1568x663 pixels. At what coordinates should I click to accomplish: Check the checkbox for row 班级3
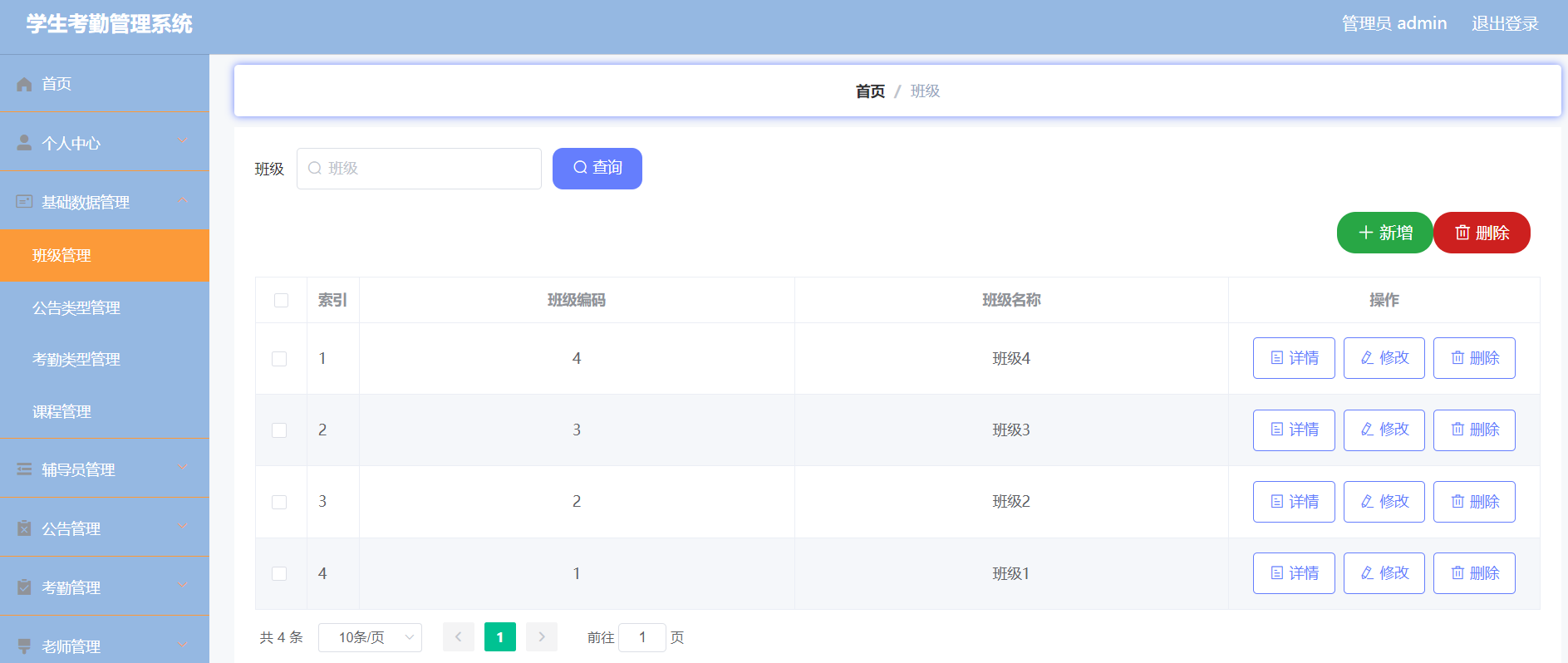point(279,430)
